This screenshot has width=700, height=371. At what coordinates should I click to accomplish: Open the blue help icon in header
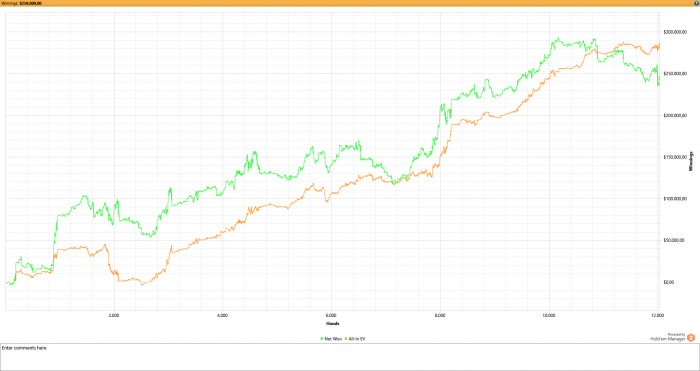click(697, 3)
